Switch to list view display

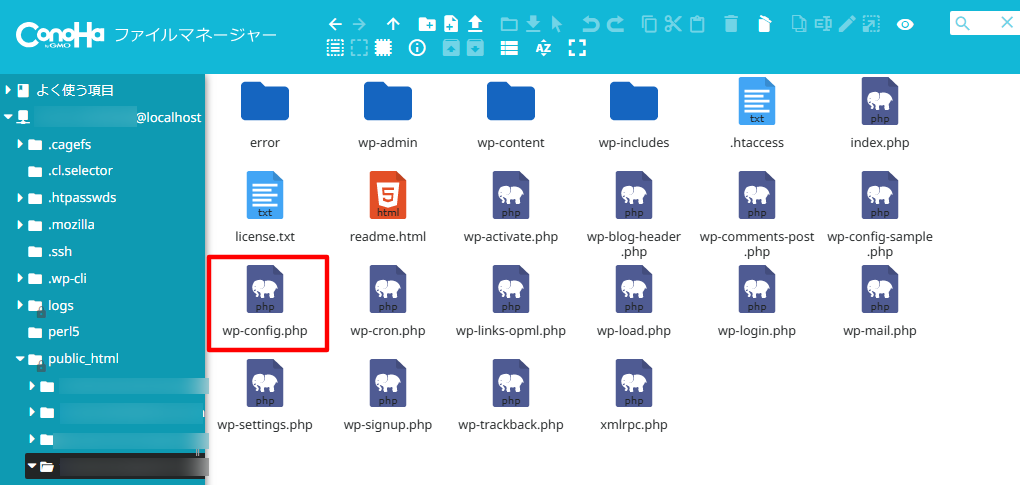point(510,47)
